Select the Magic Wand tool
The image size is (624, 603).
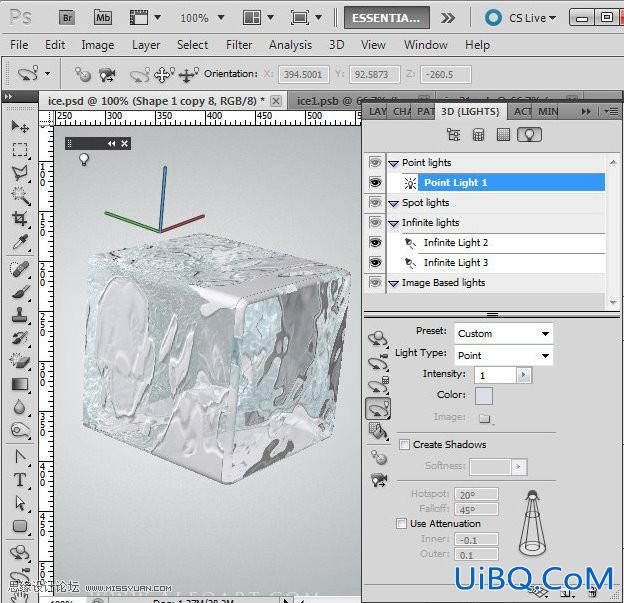[x=20, y=195]
